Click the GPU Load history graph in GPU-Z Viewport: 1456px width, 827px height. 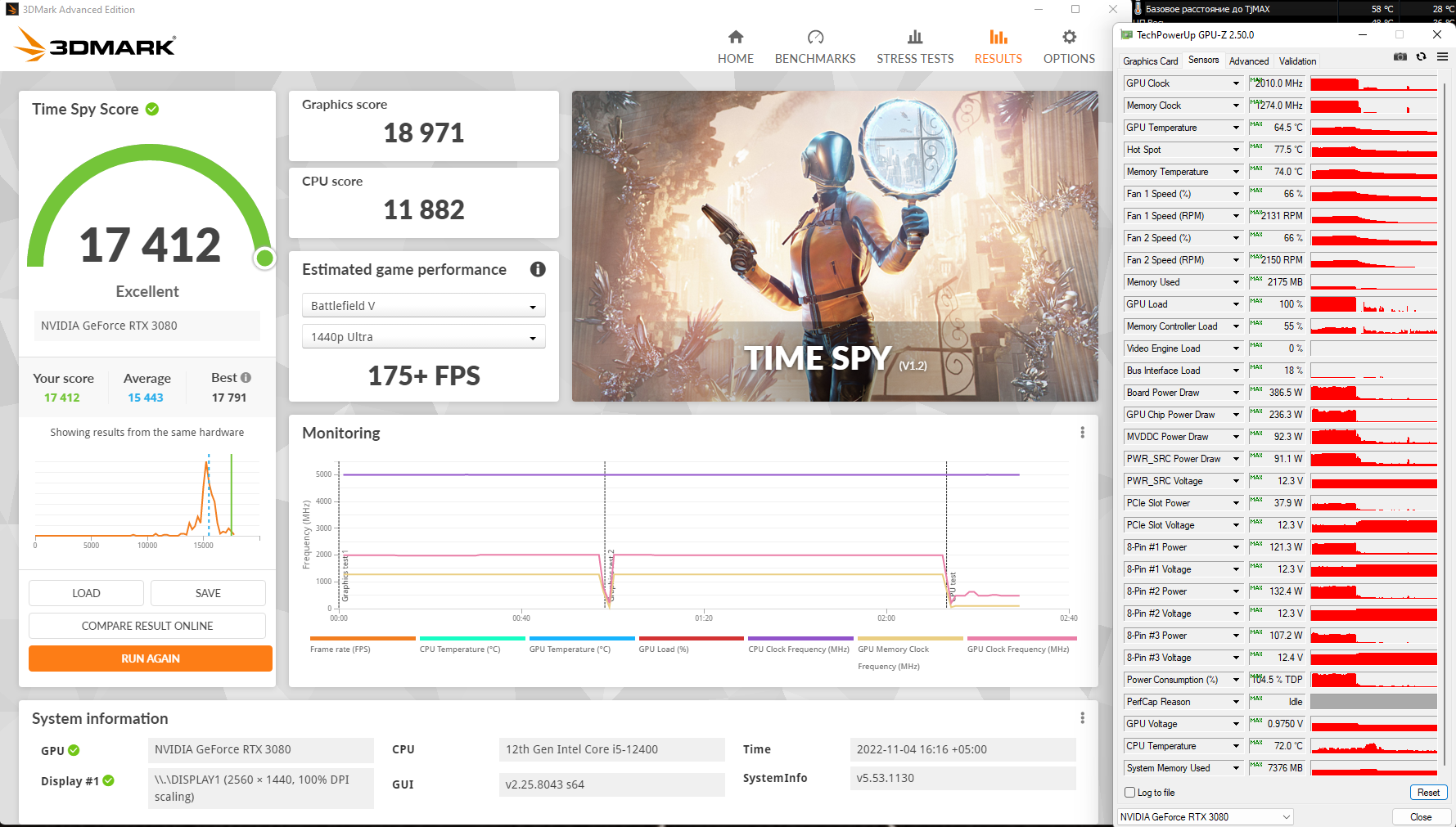pos(1373,304)
